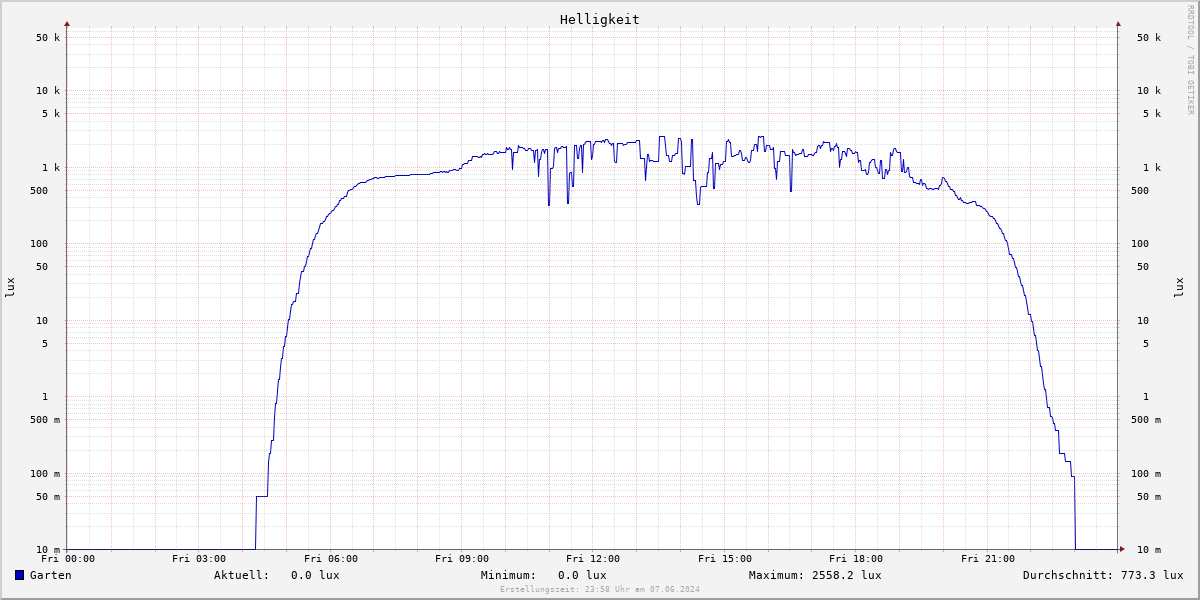Select the '10 k' label on left axis
Image resolution: width=1200 pixels, height=600 pixels.
click(x=48, y=91)
